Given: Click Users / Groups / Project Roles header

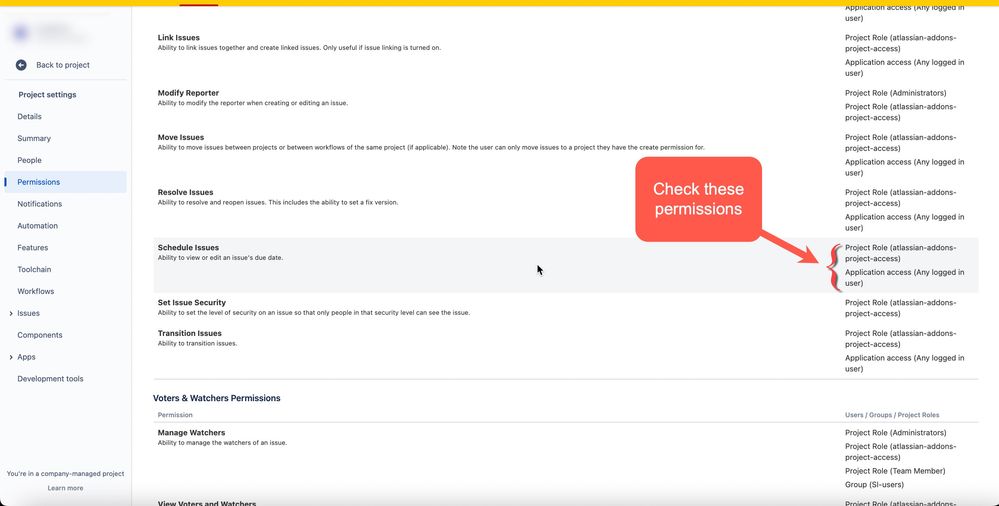Looking at the screenshot, I should (892, 415).
